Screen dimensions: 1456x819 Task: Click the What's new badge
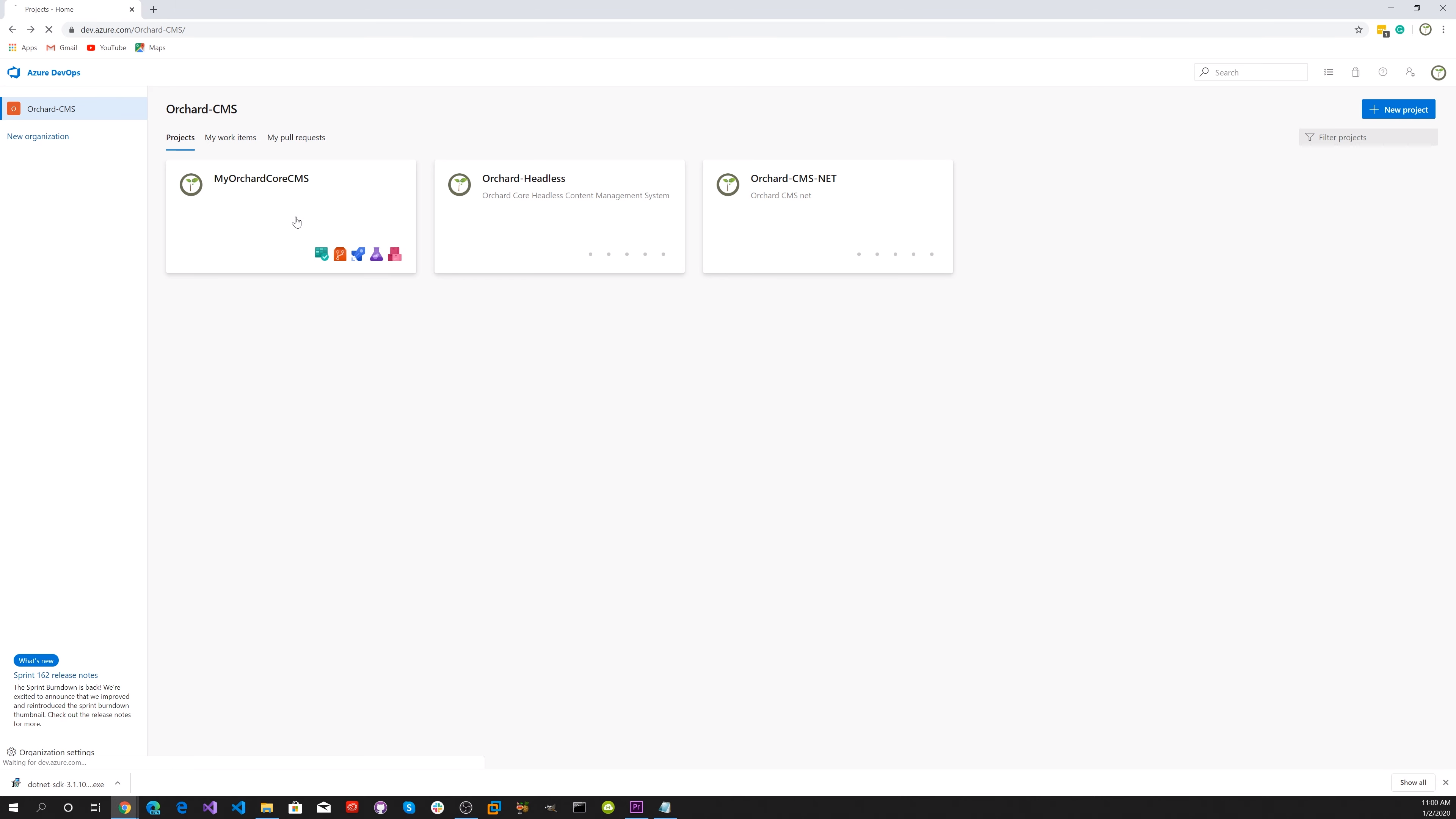[x=36, y=661]
